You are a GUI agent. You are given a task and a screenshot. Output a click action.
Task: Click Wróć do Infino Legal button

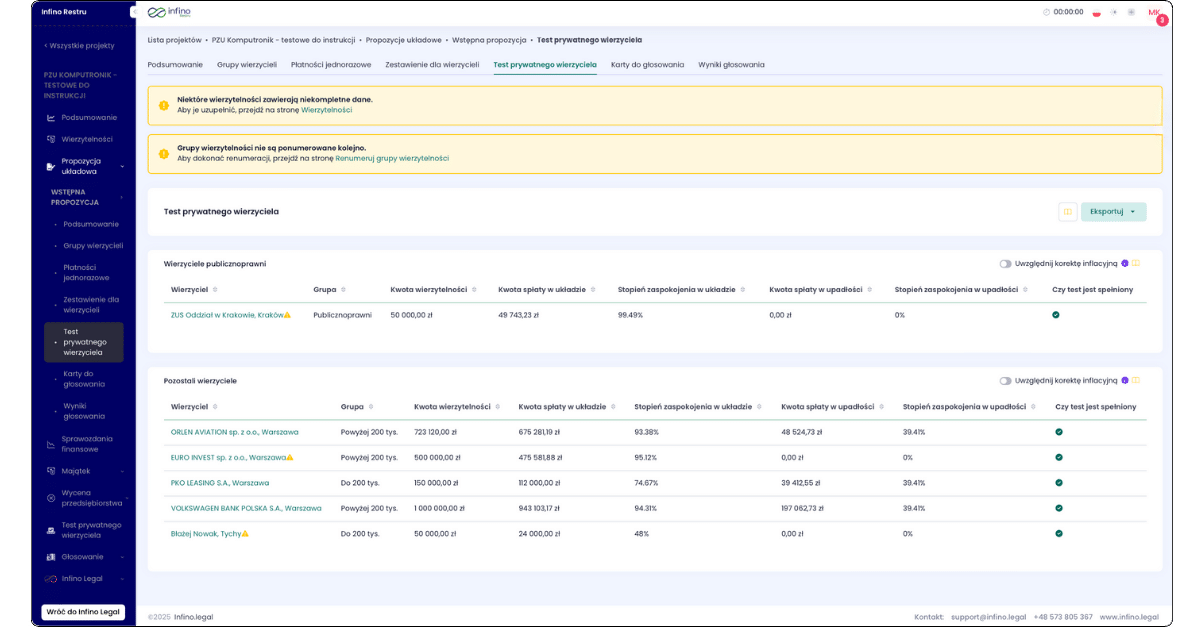[83, 612]
